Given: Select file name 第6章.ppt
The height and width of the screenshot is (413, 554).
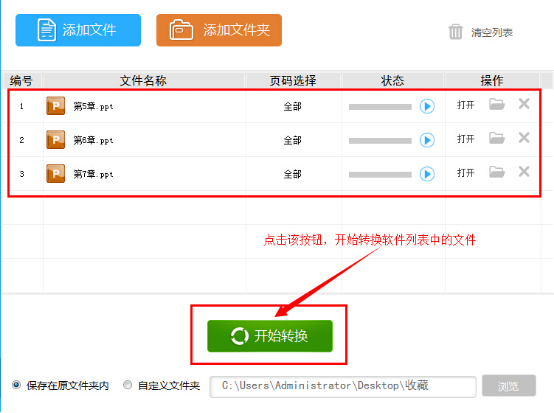Looking at the screenshot, I should [93, 140].
